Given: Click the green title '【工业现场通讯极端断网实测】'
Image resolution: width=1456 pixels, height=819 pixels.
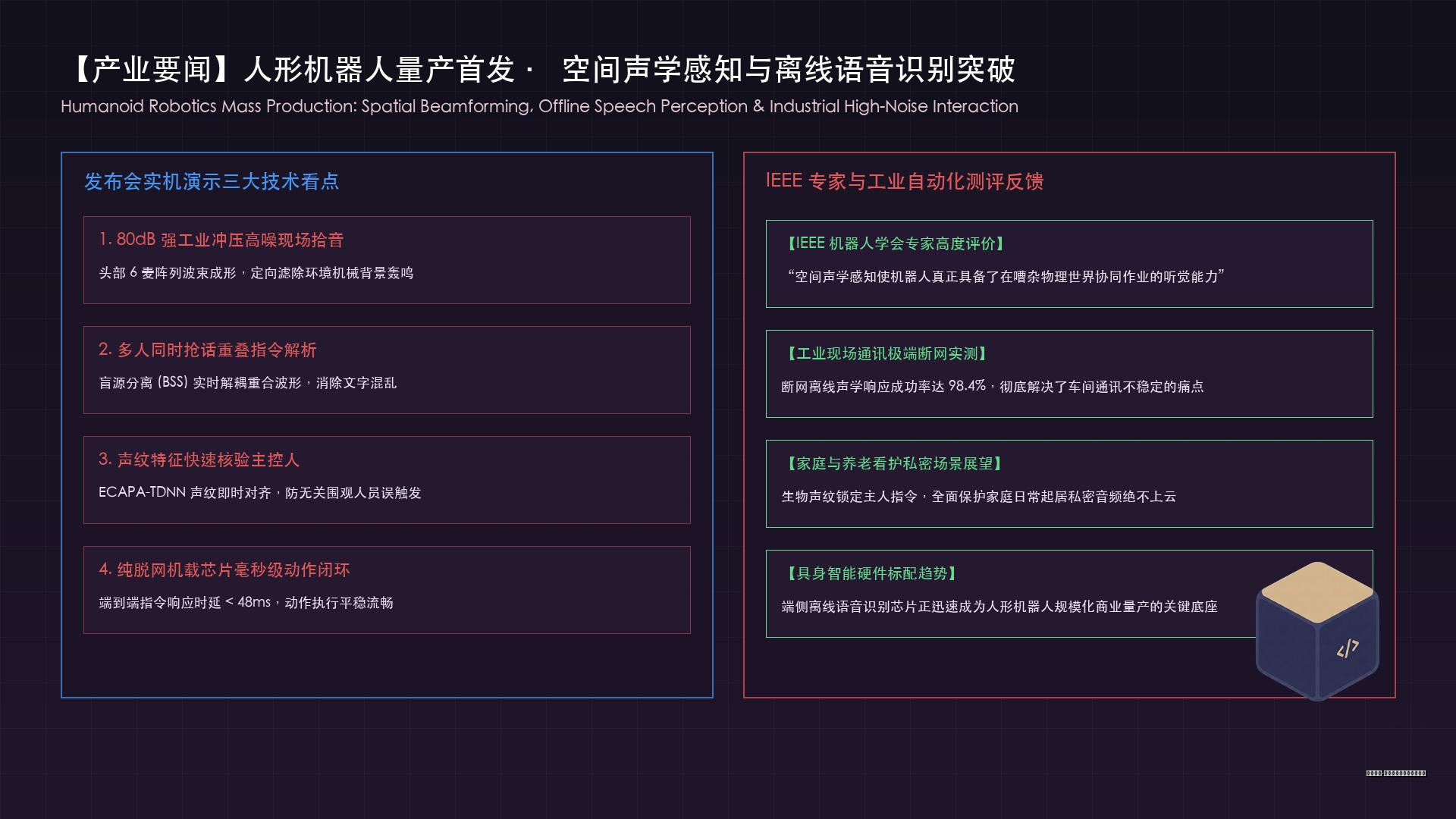Looking at the screenshot, I should click(886, 353).
